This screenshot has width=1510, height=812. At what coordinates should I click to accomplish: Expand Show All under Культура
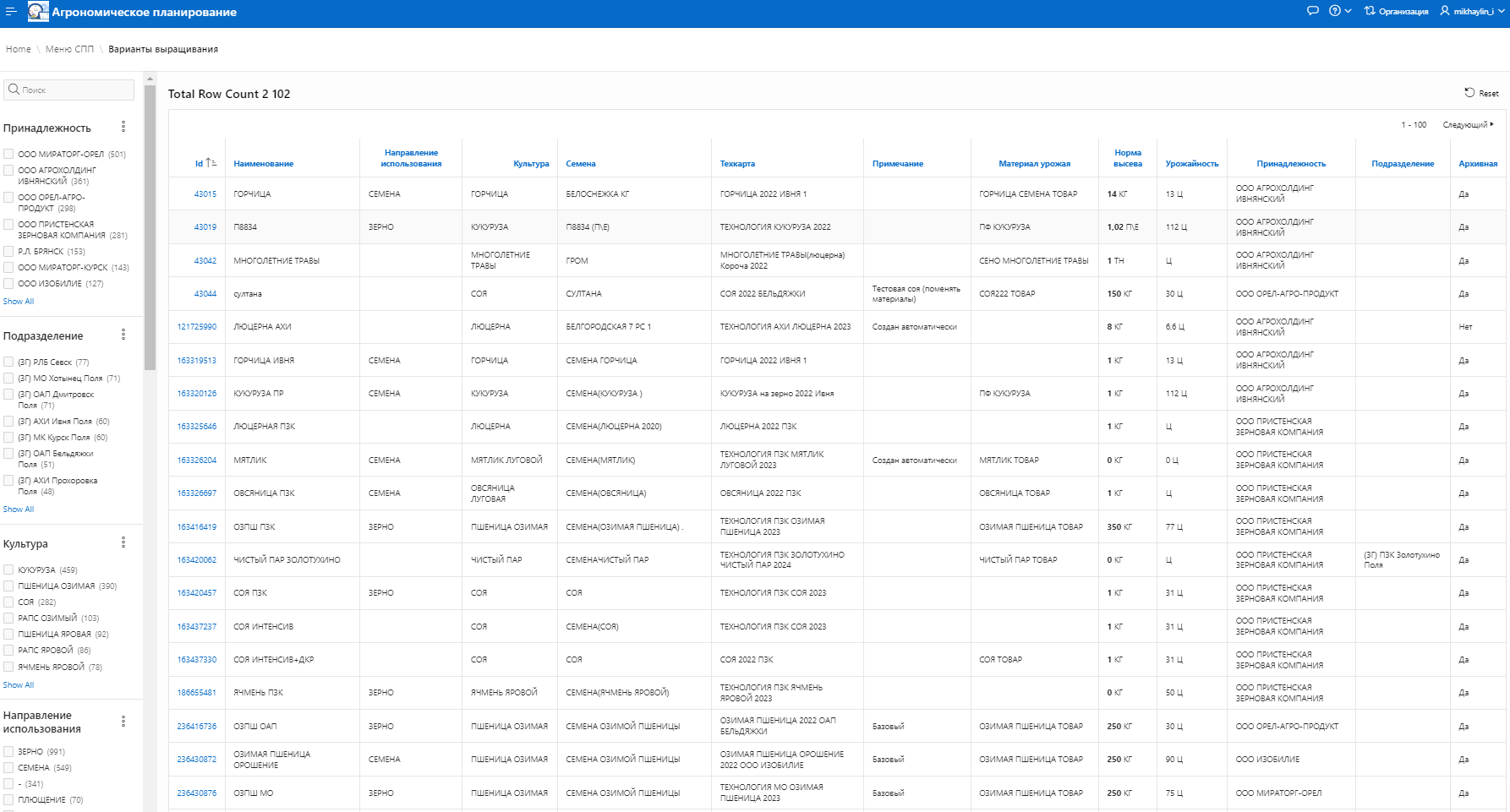[x=19, y=685]
